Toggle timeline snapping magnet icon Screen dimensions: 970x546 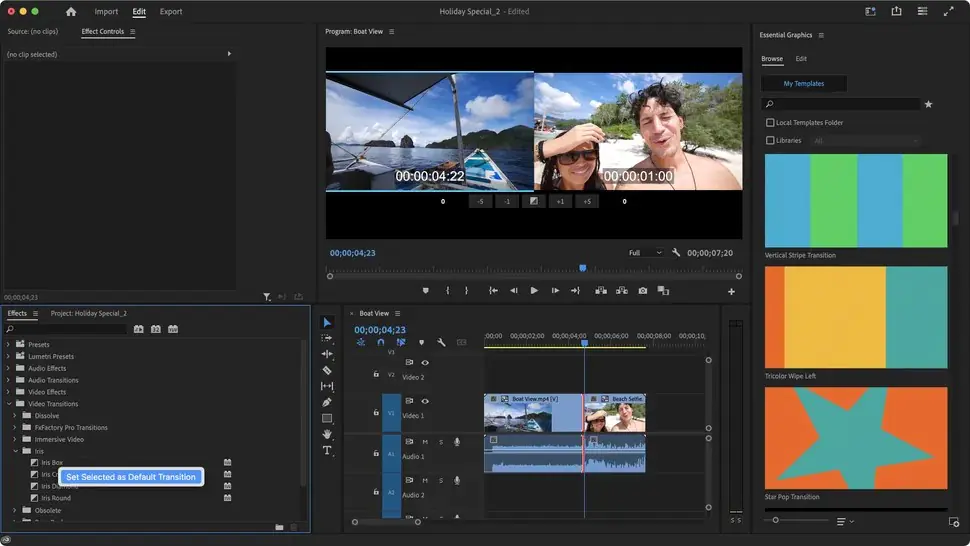pos(380,342)
